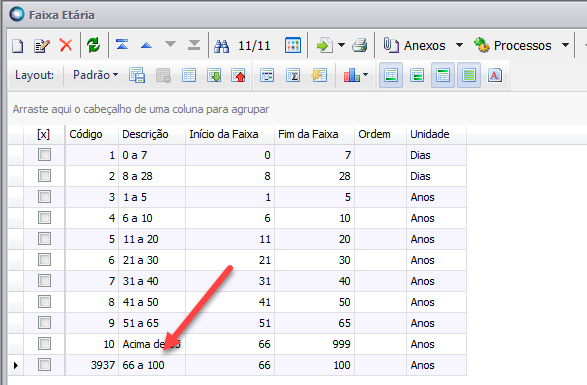Tick the checkbox for row '31 a 40'
587x385 pixels.
coord(45,281)
